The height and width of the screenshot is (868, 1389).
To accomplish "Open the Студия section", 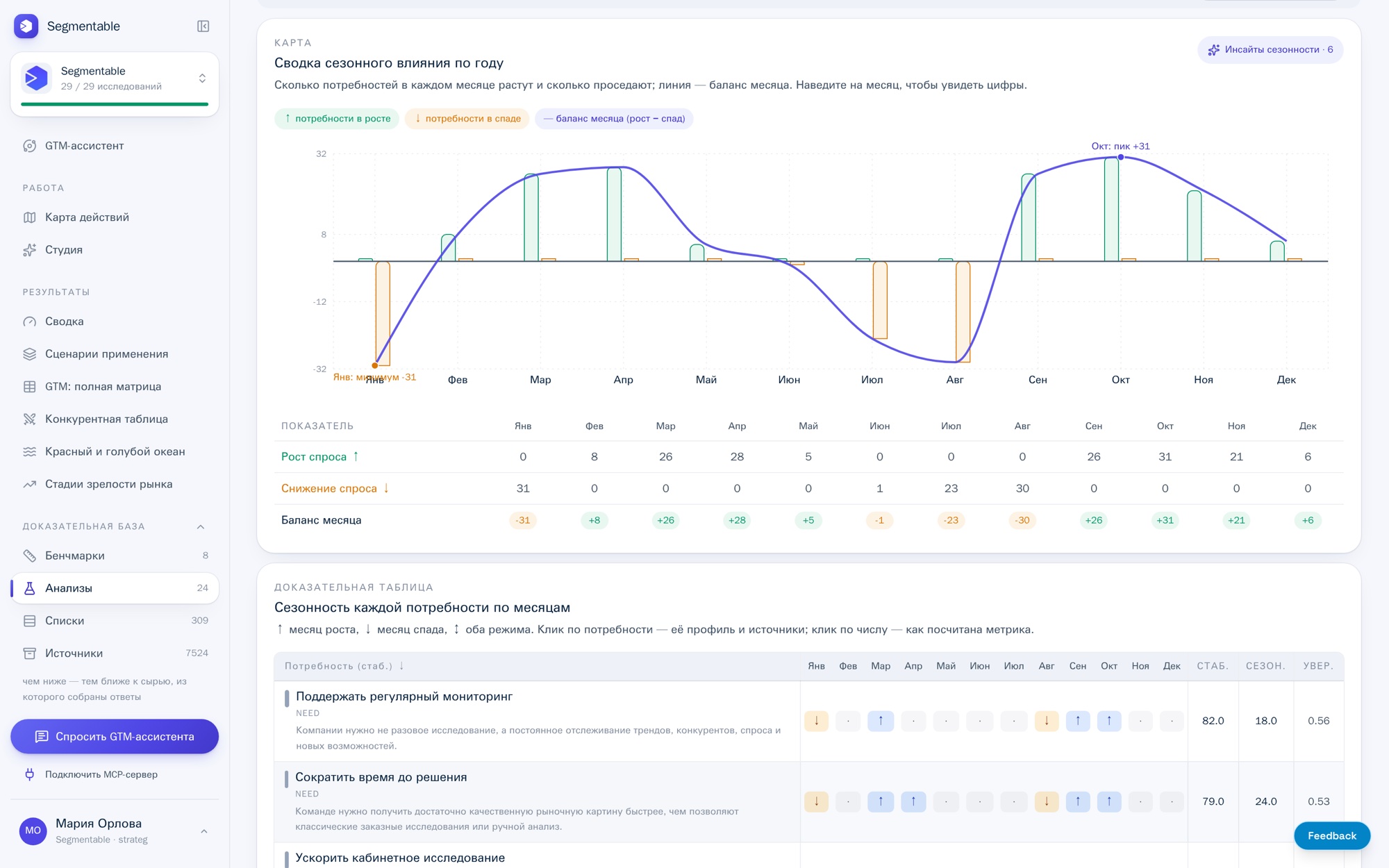I will 115,250.
